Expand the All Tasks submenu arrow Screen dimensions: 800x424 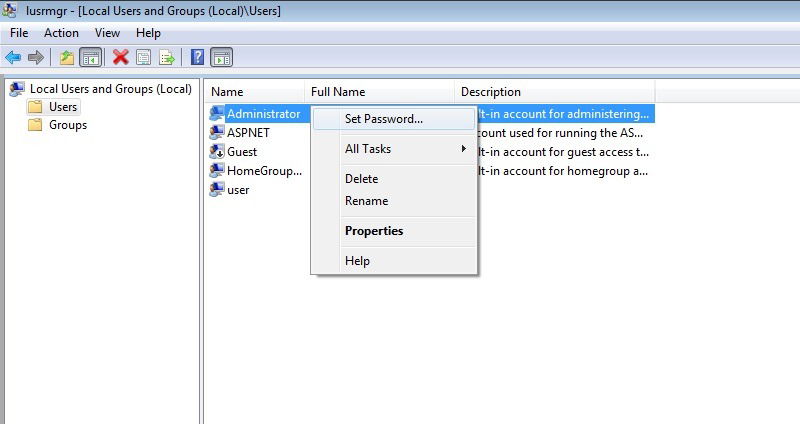point(463,148)
